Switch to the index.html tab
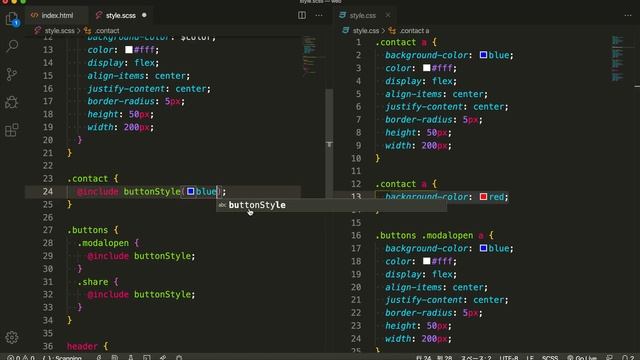The width and height of the screenshot is (640, 360). coord(57,16)
